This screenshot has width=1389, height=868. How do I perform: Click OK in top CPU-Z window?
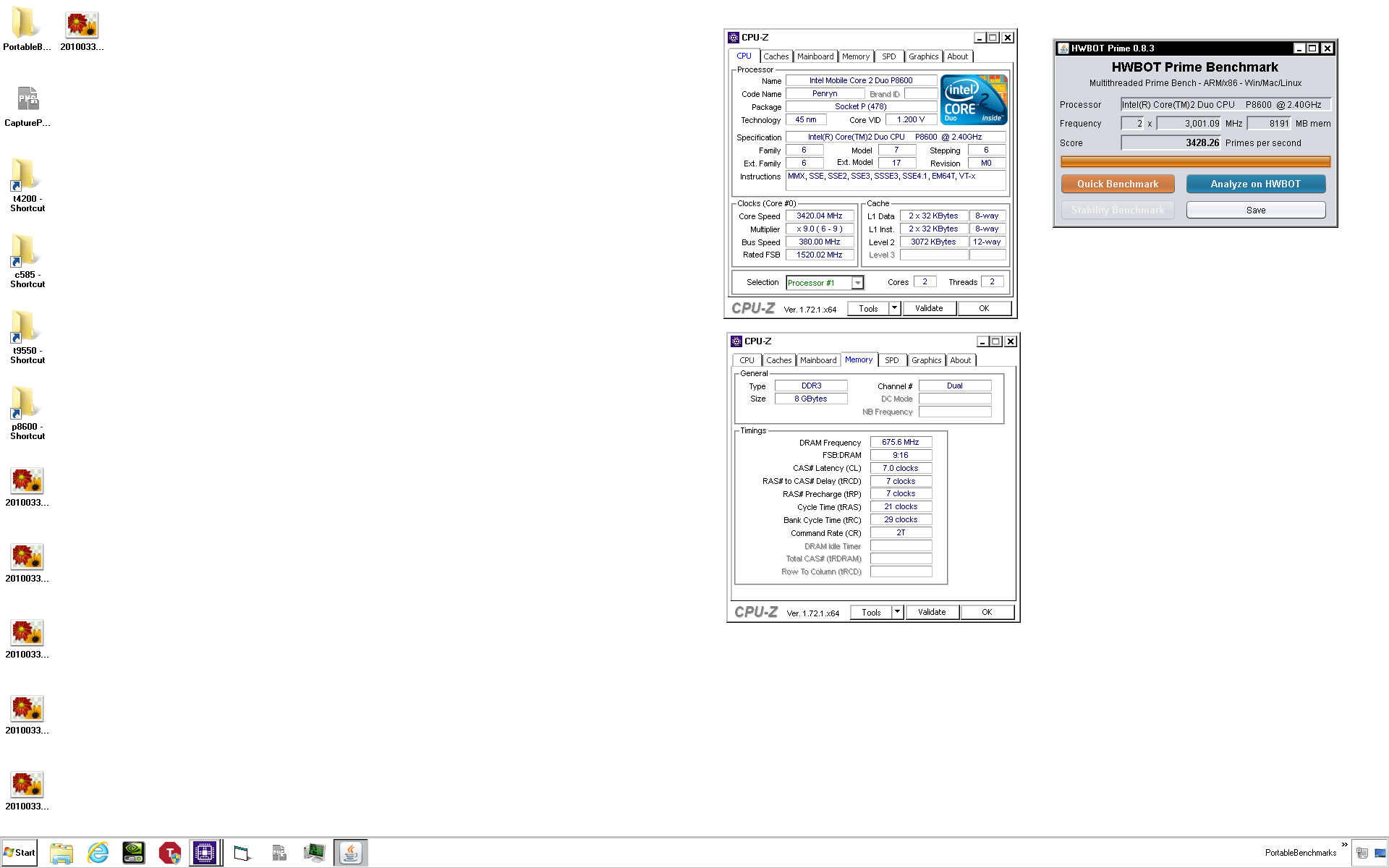coord(984,308)
